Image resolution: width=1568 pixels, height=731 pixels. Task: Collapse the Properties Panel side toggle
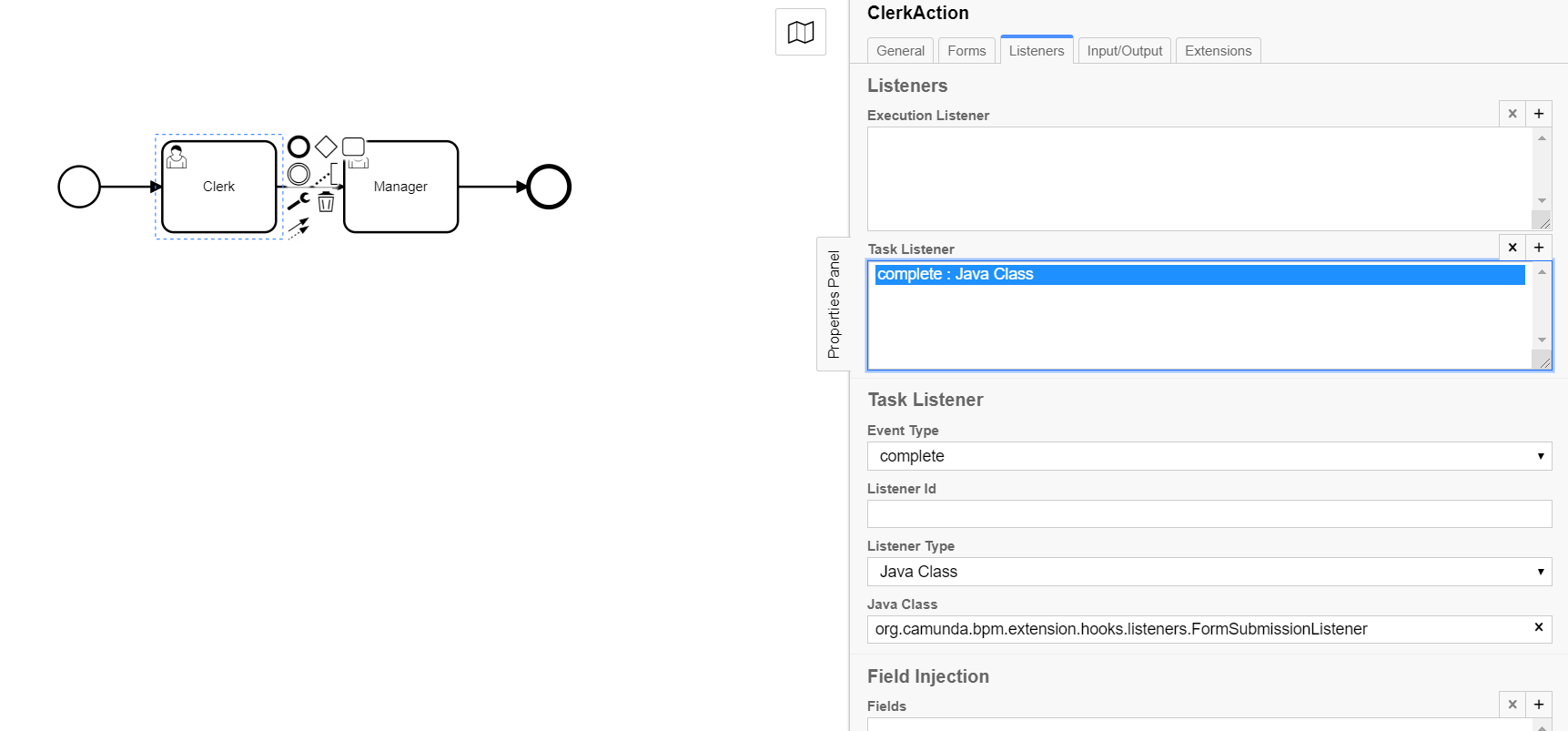(833, 304)
